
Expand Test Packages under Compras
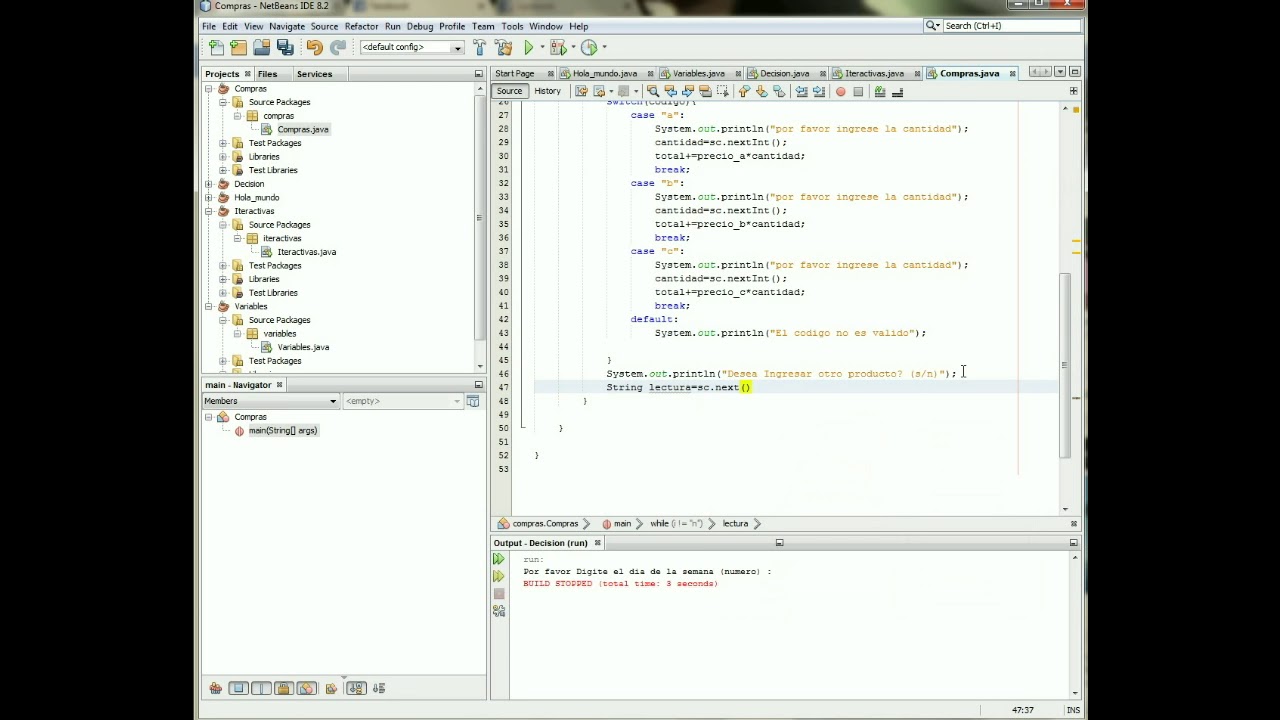(x=223, y=143)
